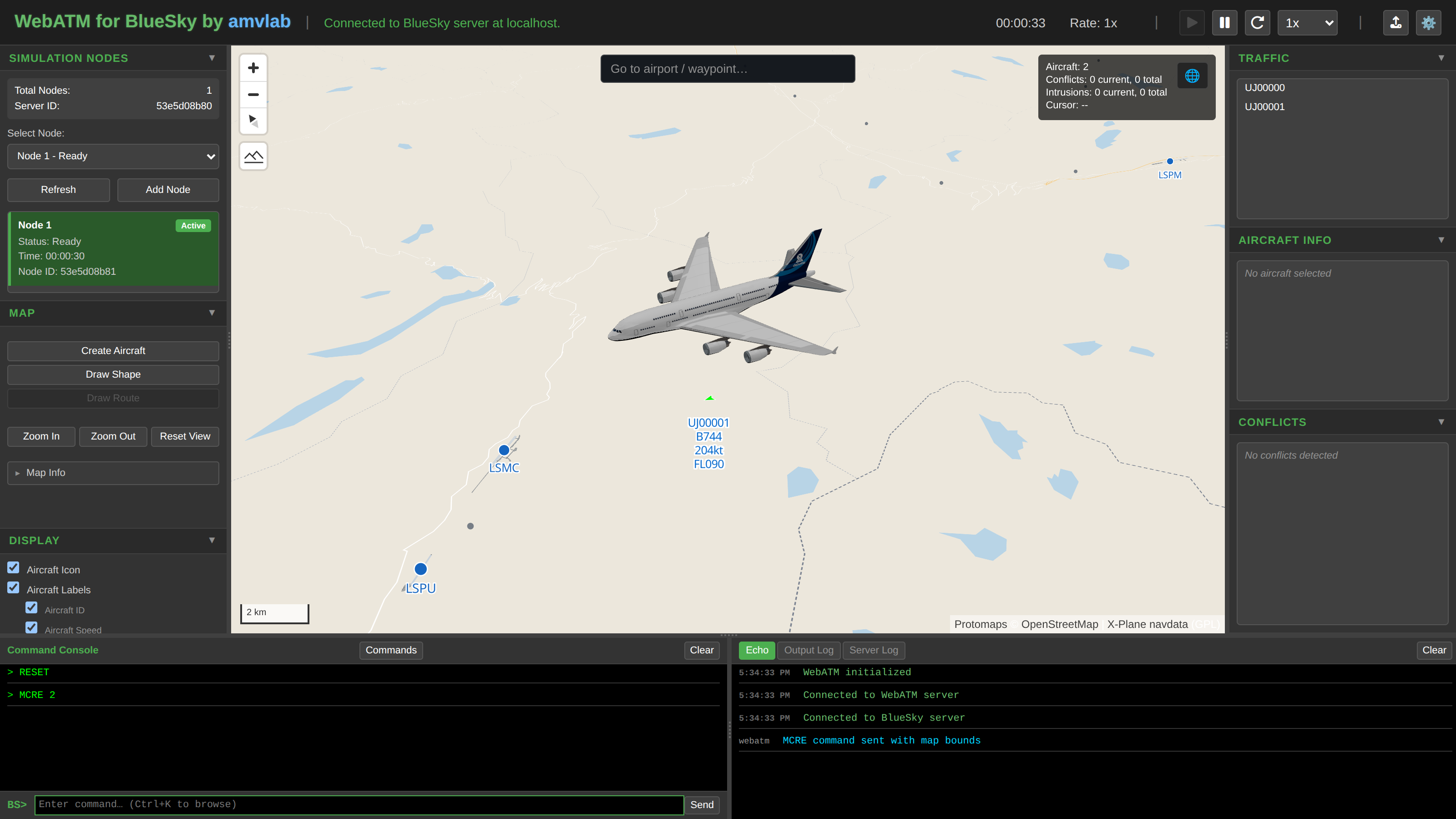The height and width of the screenshot is (819, 1456).
Task: Open the X-Plane navdata attribution link
Action: (x=1148, y=624)
